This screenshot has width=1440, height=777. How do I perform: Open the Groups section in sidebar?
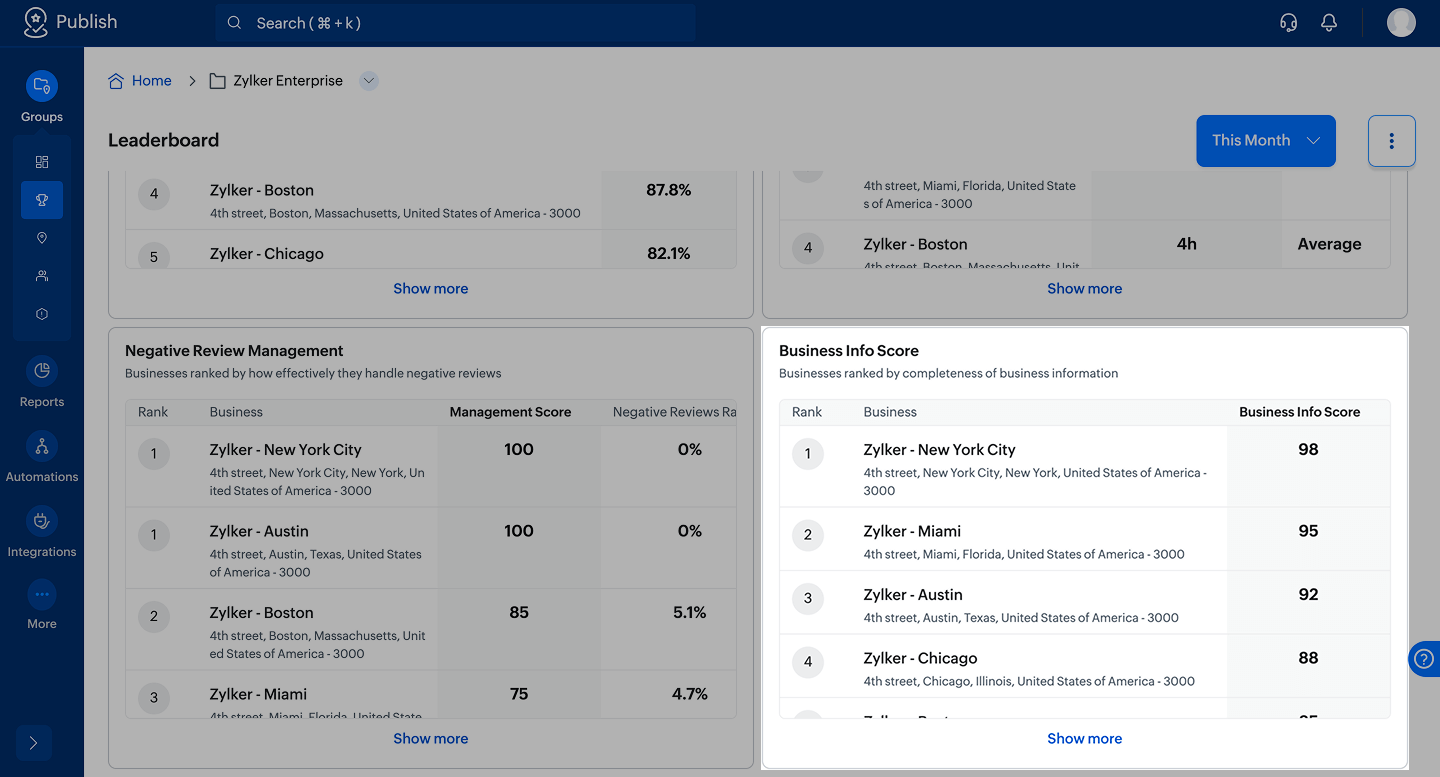point(42,87)
